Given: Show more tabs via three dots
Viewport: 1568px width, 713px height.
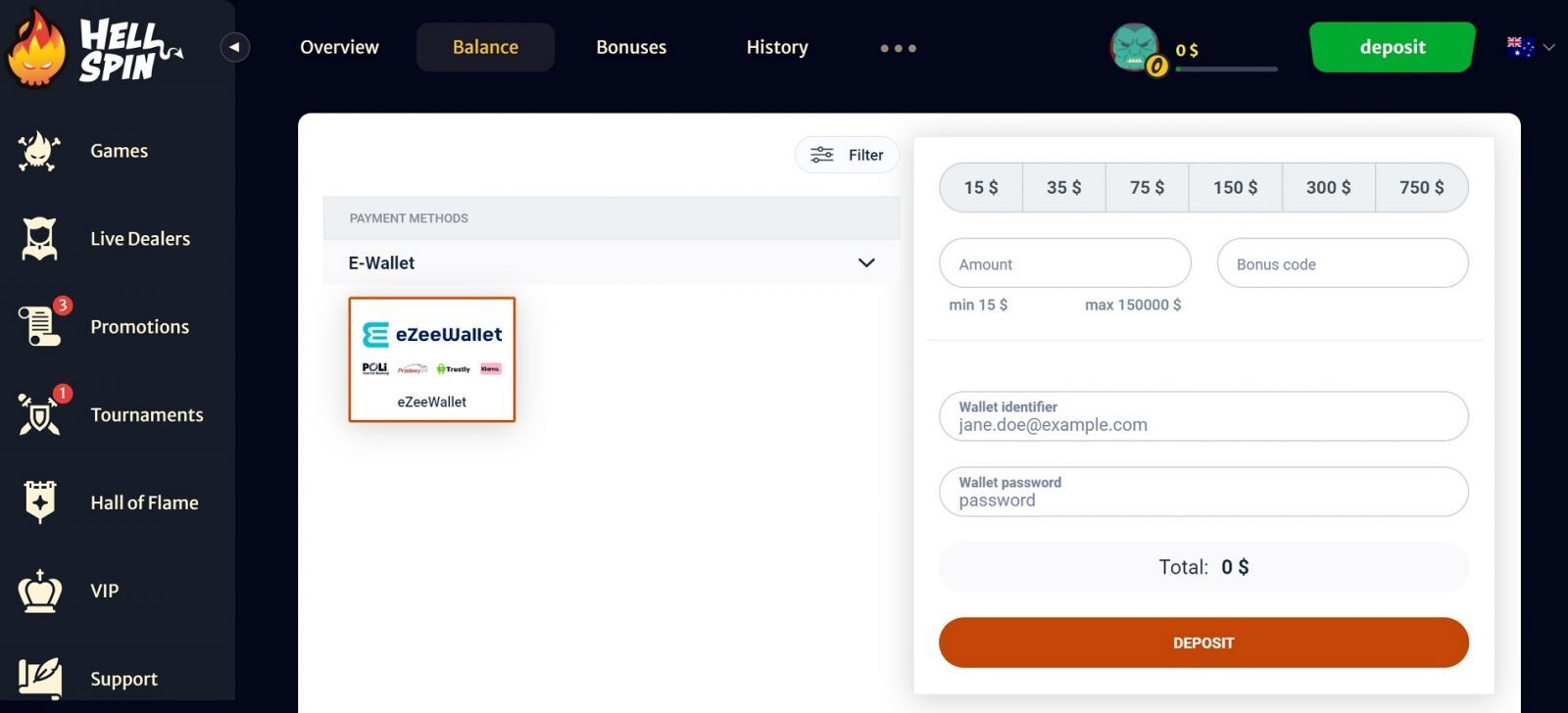Looking at the screenshot, I should click(898, 48).
